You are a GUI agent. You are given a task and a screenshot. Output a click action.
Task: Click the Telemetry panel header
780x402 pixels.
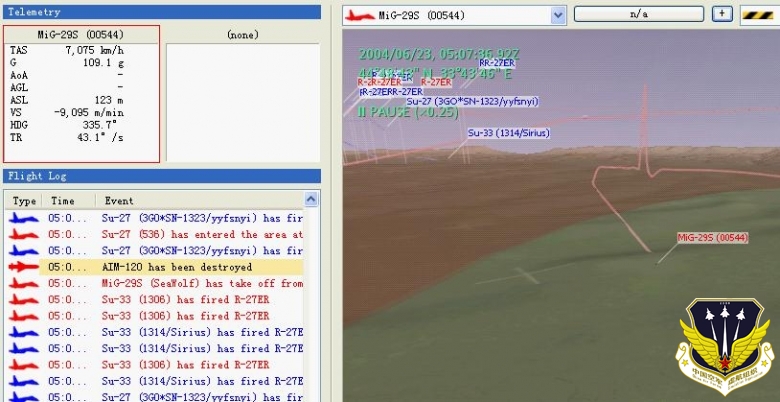click(x=162, y=12)
